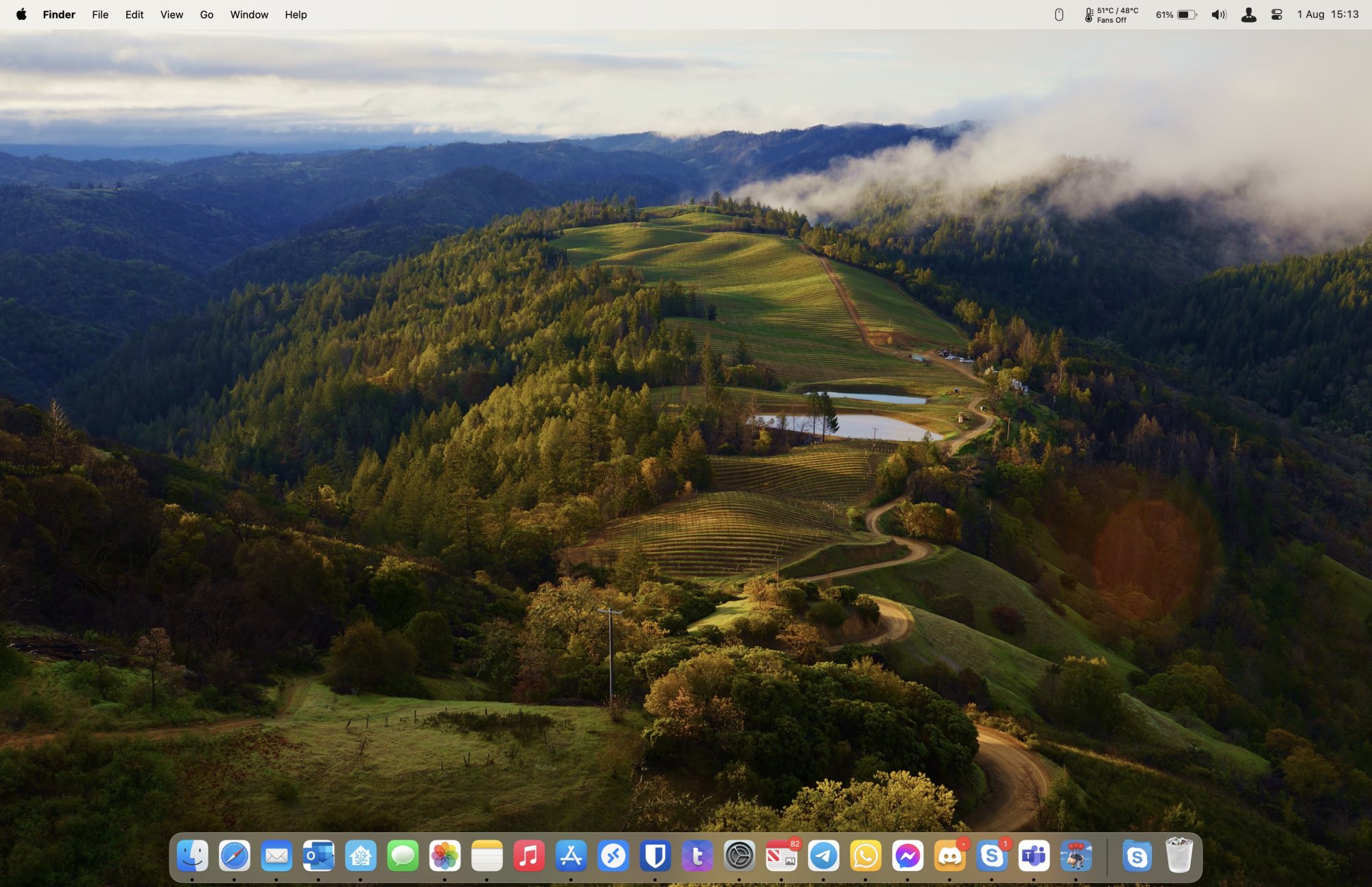Screen dimensions: 1372x887
Task: Open Safari from the dock
Action: coord(234,855)
